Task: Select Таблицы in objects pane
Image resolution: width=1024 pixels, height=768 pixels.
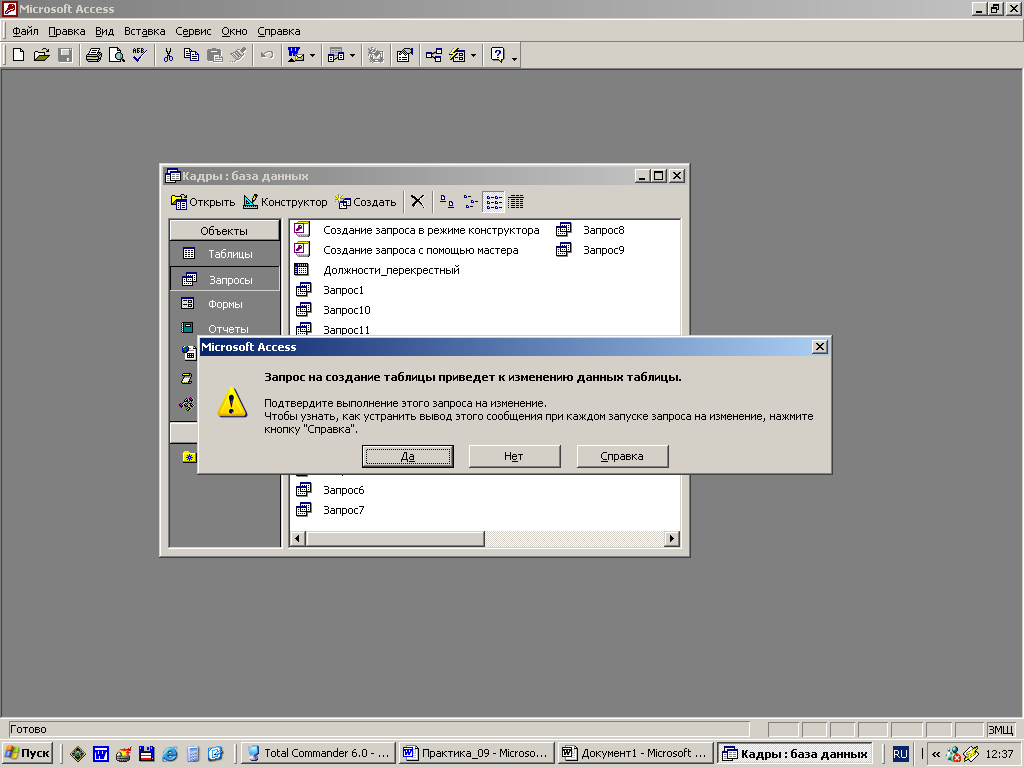Action: tap(224, 254)
